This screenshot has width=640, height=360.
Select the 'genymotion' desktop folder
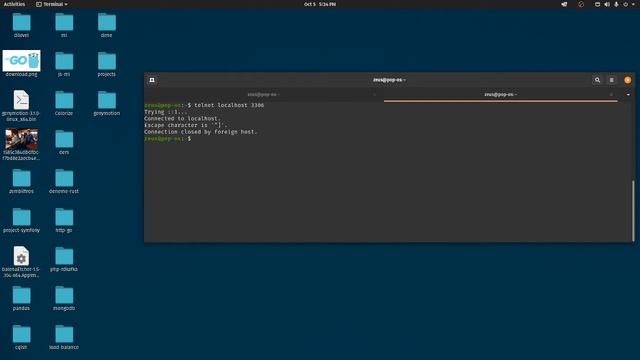[x=107, y=103]
